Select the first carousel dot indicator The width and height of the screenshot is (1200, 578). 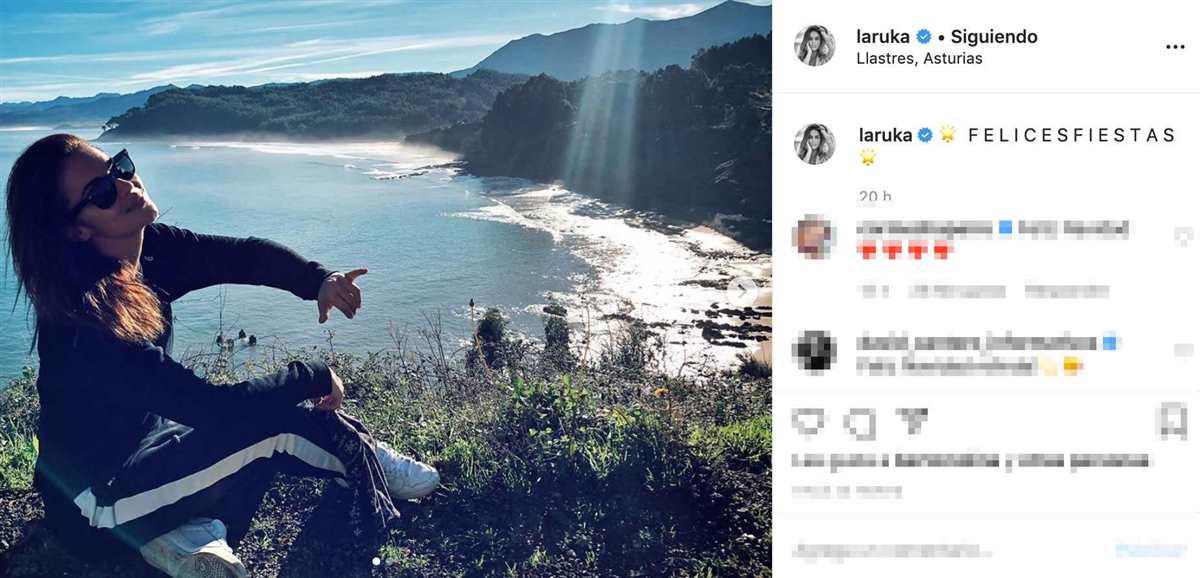pyautogui.click(x=376, y=561)
